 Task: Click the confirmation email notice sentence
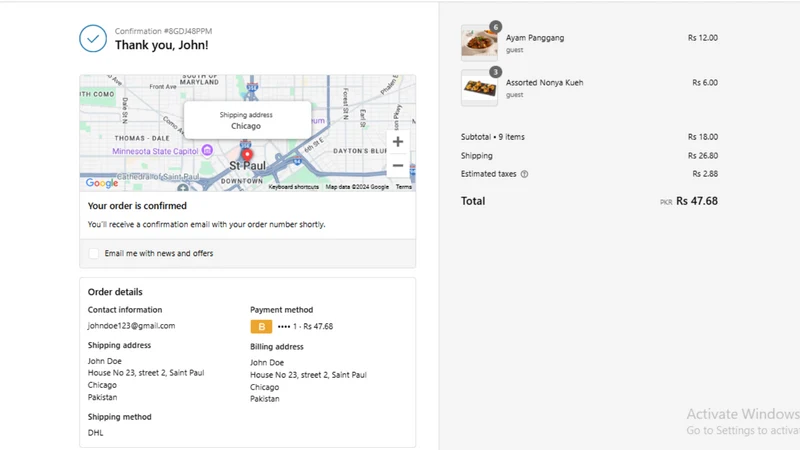pyautogui.click(x=206, y=224)
